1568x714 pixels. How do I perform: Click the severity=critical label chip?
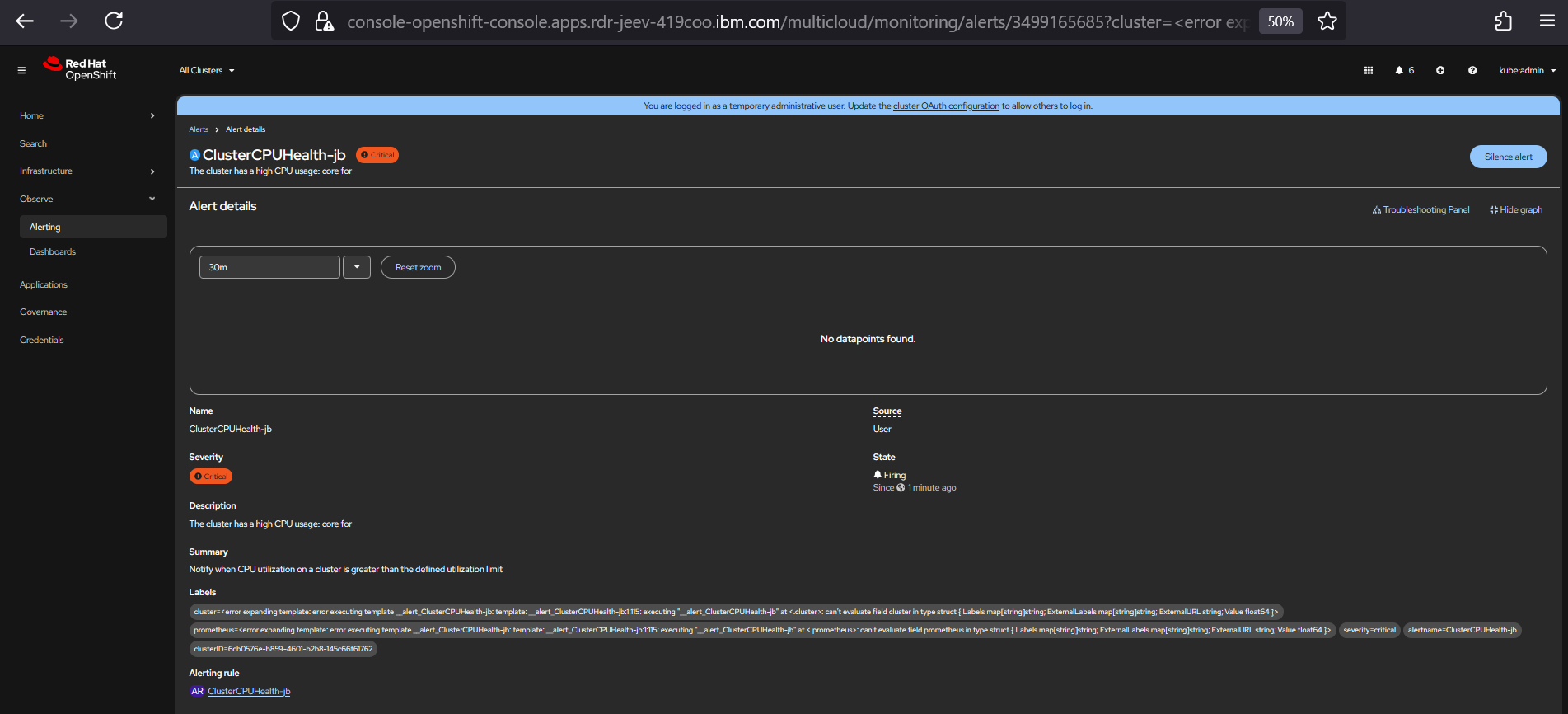coord(1369,630)
